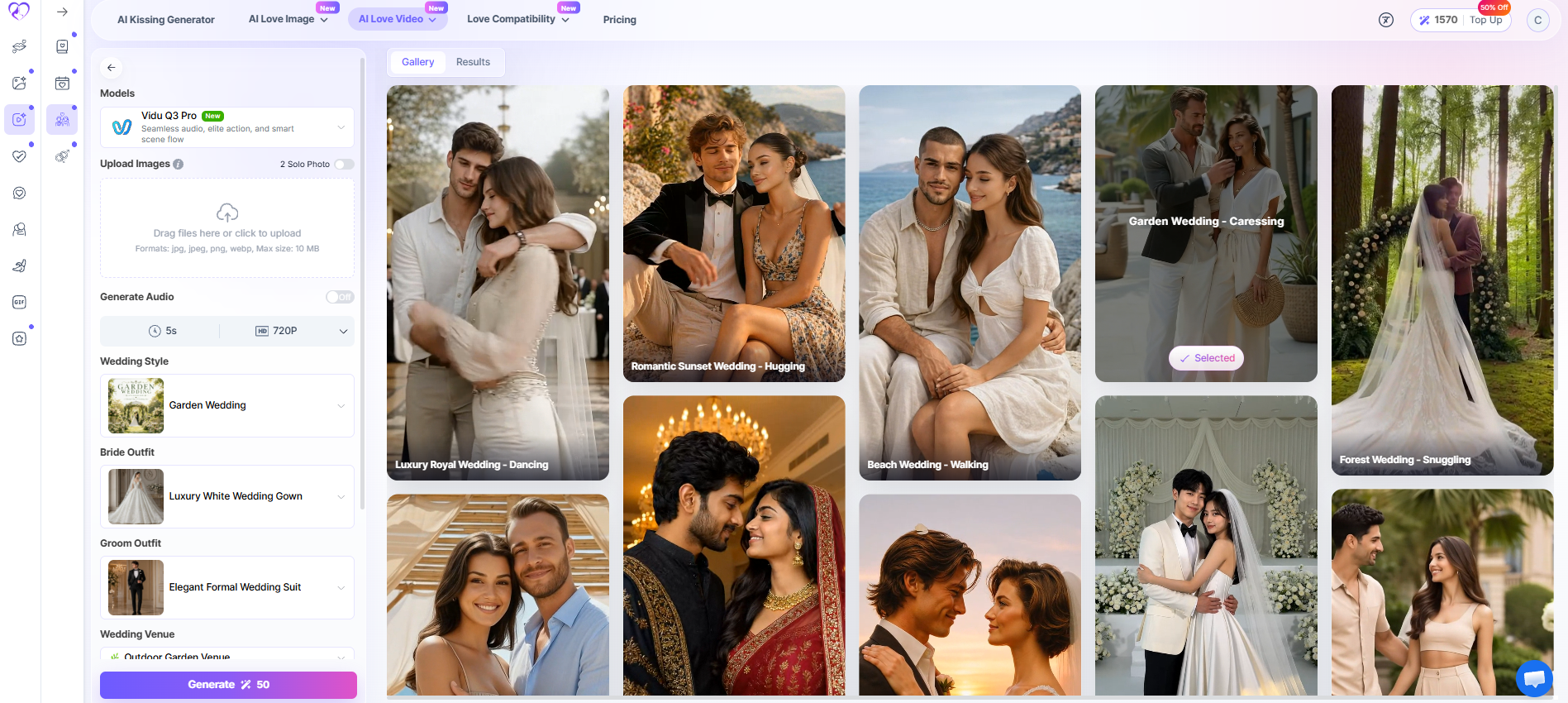Expand the AI Love Image menu
The width and height of the screenshot is (1568, 703).
pos(288,19)
